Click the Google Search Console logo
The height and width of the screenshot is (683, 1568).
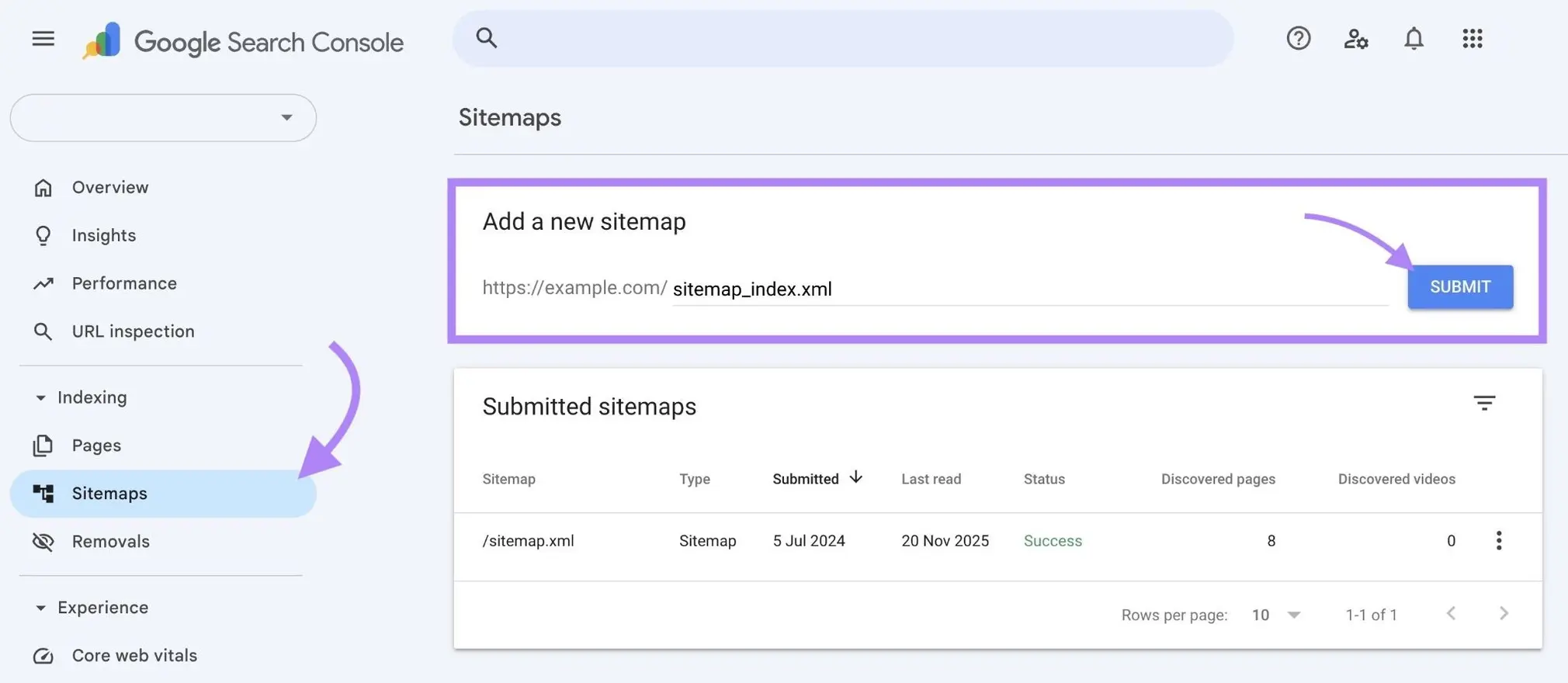click(243, 41)
